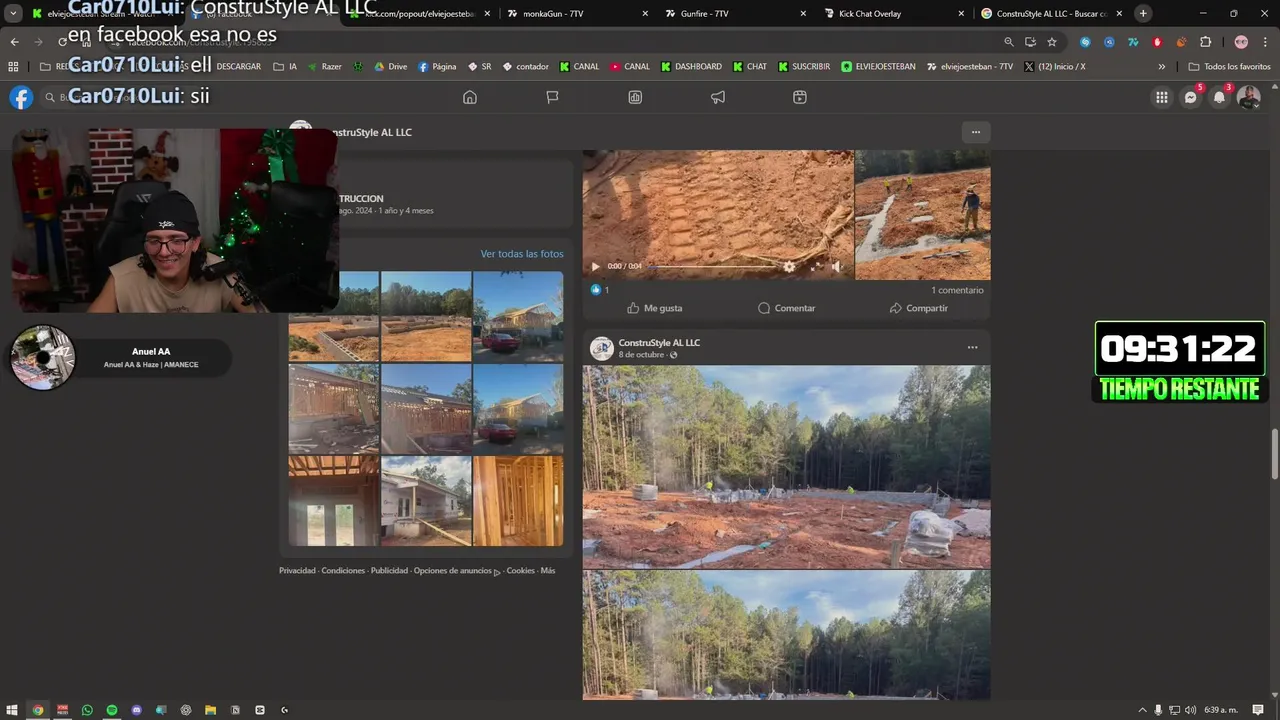Viewport: 1280px width, 720px height.
Task: Open video settings gear icon
Action: click(789, 266)
